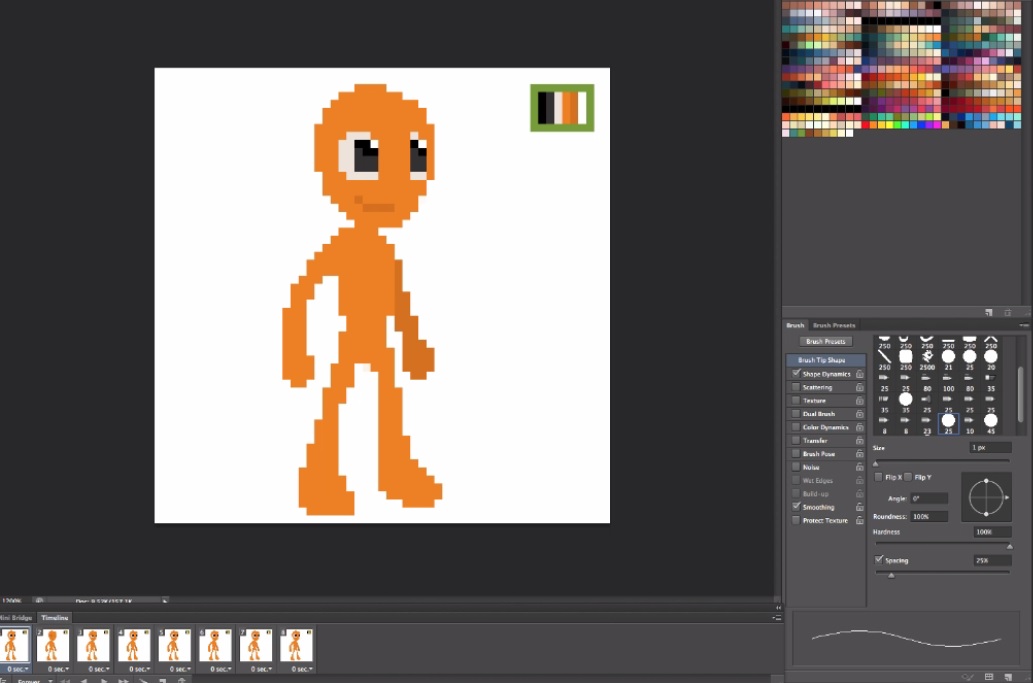Viewport: 1033px width, 683px height.
Task: Click the brush angle and roundness circle widget
Action: click(986, 497)
